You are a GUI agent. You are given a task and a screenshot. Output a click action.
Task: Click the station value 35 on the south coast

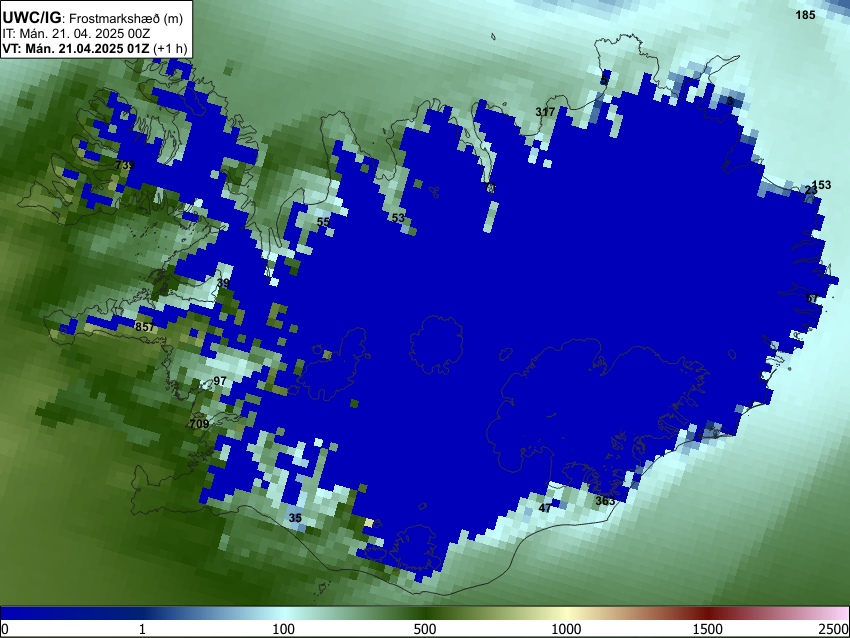(295, 518)
